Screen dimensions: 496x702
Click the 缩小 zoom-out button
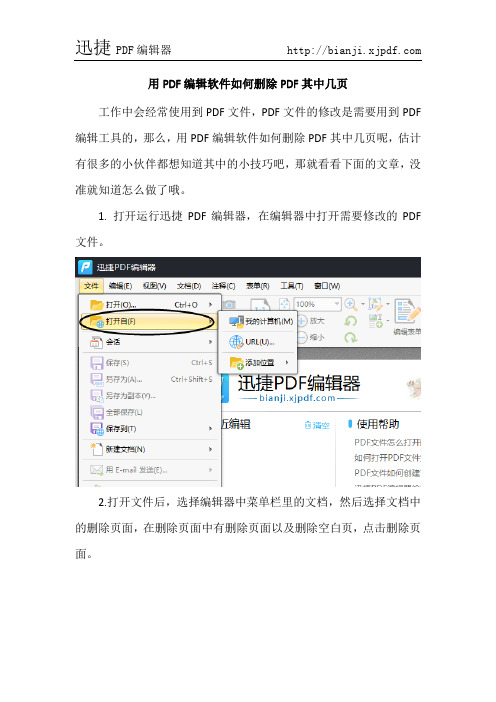click(310, 337)
